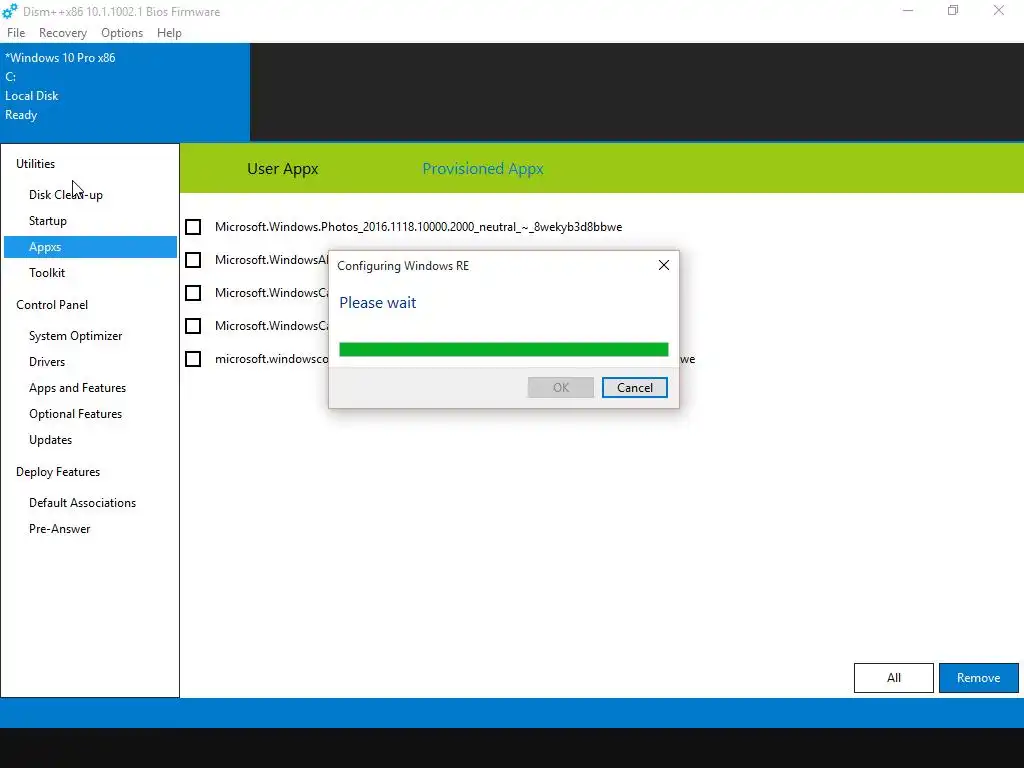Click Microsoft.Windows.Photos package name
Image resolution: width=1024 pixels, height=768 pixels.
[x=418, y=227]
